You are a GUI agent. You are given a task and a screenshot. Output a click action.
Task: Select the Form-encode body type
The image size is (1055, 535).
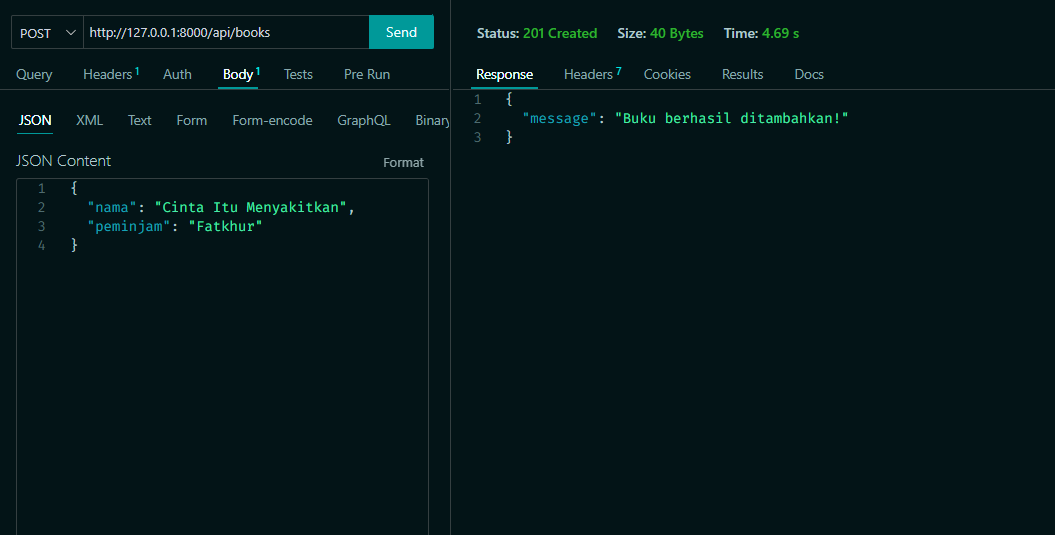(272, 120)
